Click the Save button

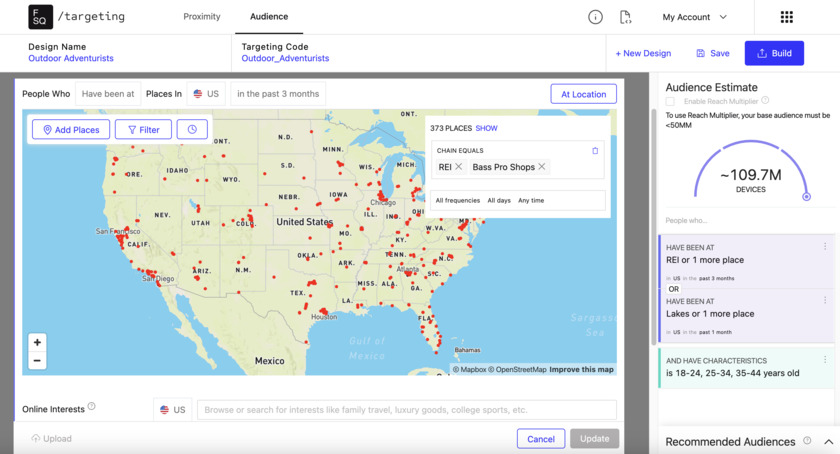(712, 53)
